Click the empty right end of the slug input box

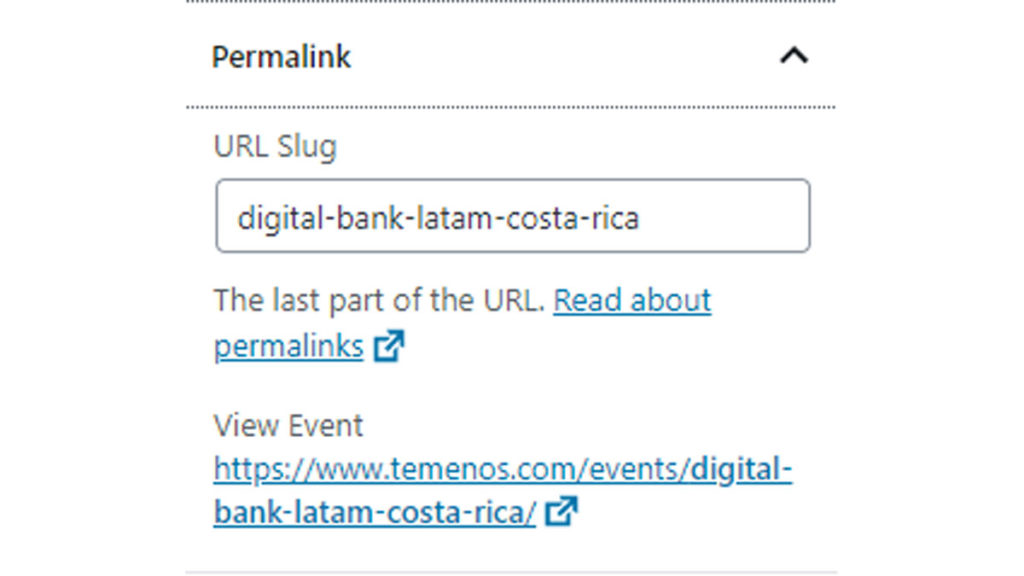click(740, 217)
